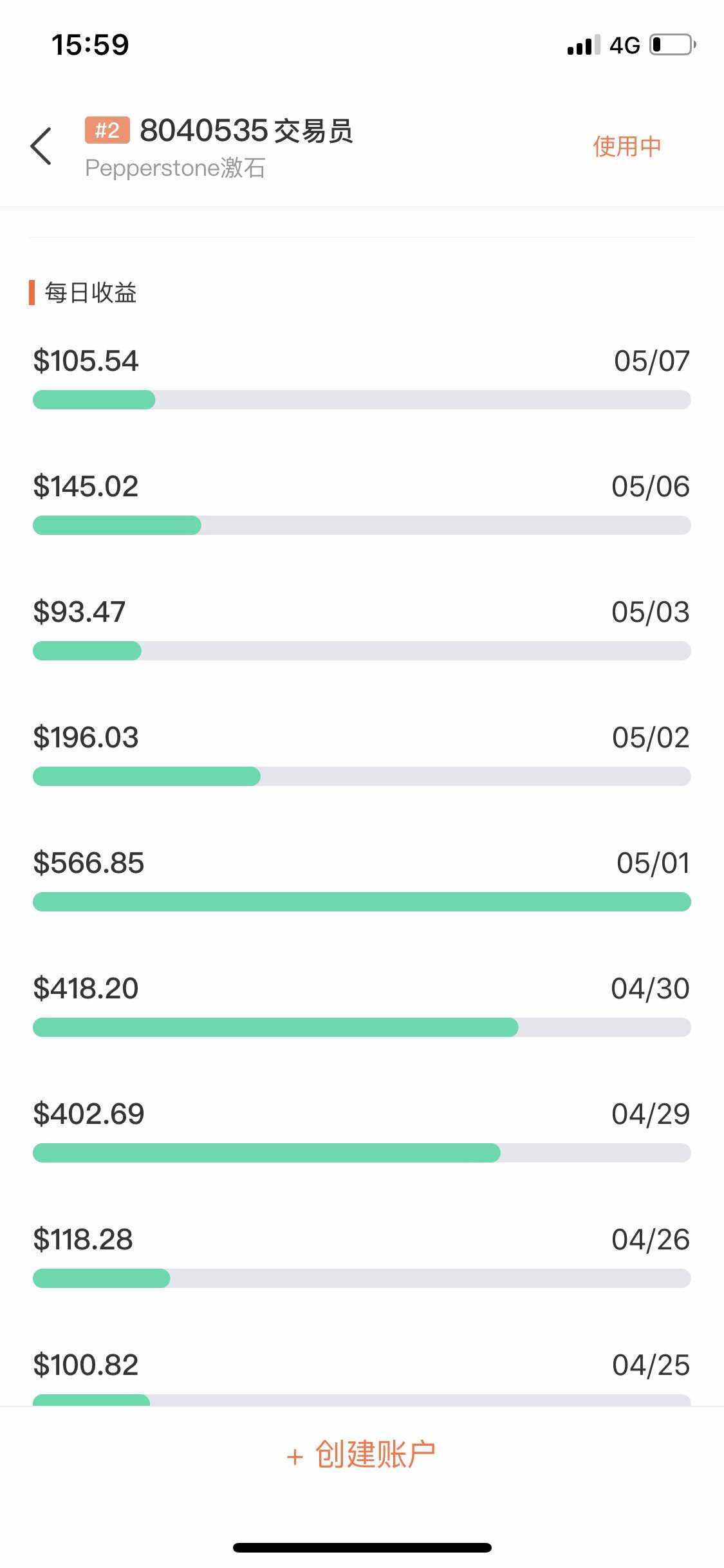This screenshot has height=1568, width=724.
Task: Tap the plus icon beside 创建账户
Action: click(295, 1457)
